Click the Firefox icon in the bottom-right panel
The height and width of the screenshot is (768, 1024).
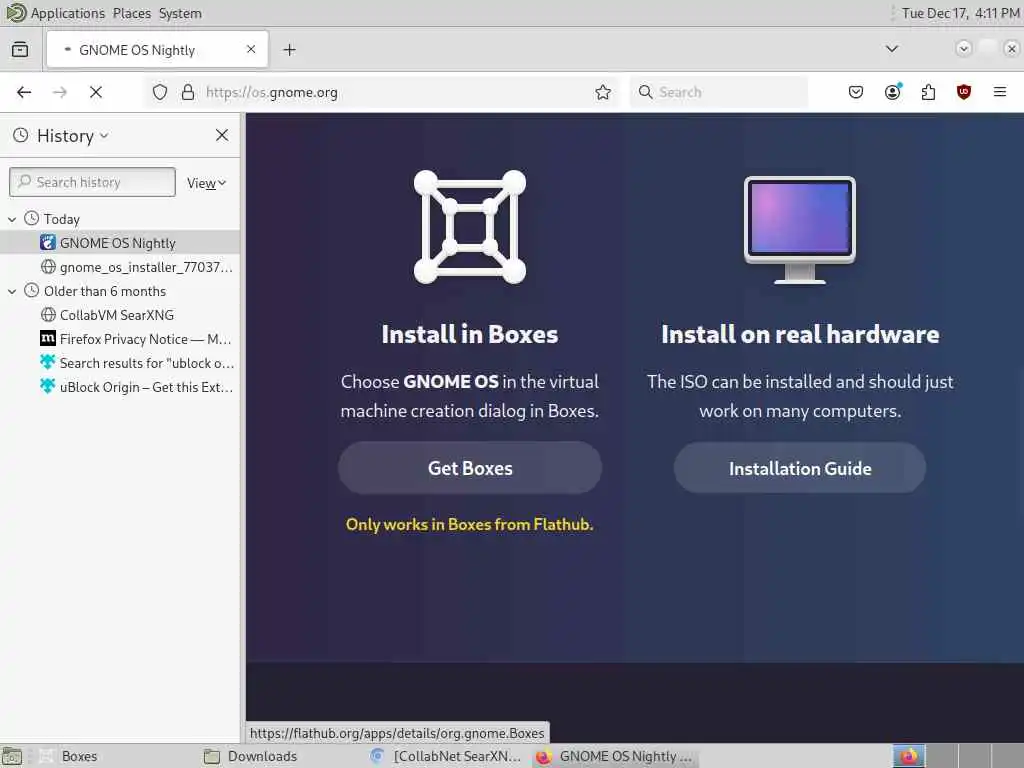point(908,756)
